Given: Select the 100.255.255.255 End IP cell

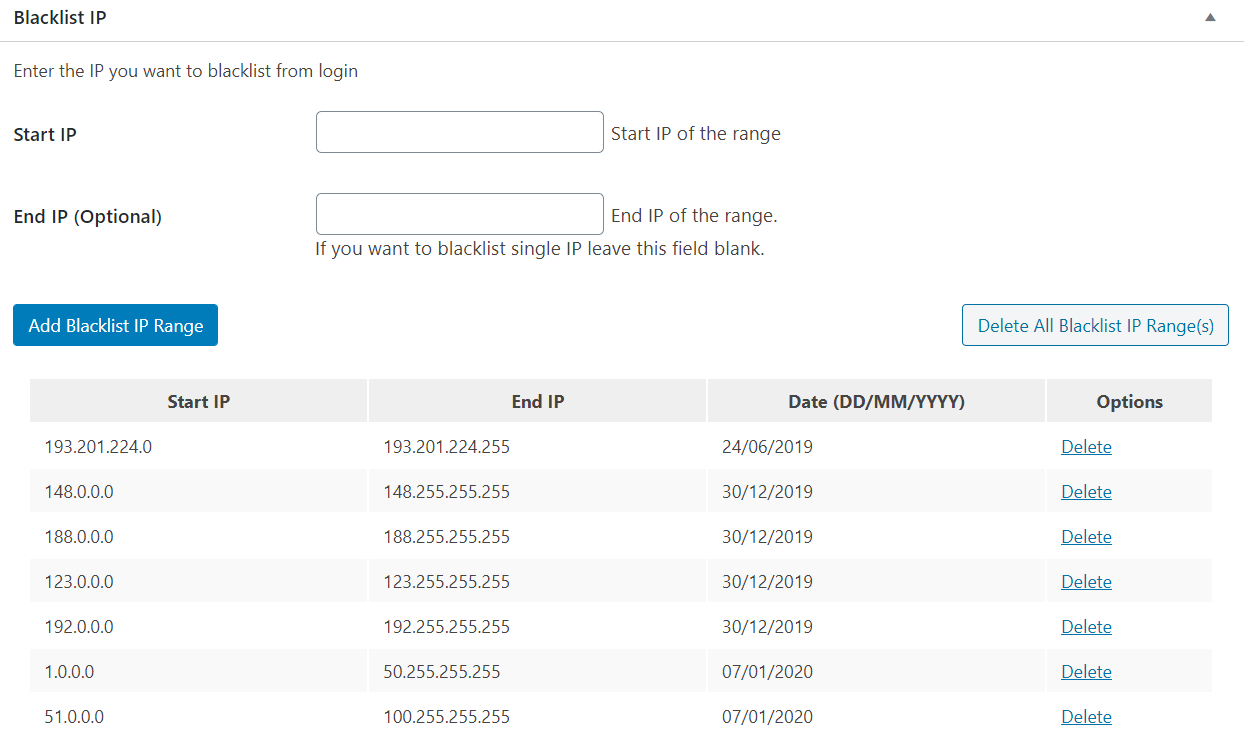Looking at the screenshot, I should point(446,717).
